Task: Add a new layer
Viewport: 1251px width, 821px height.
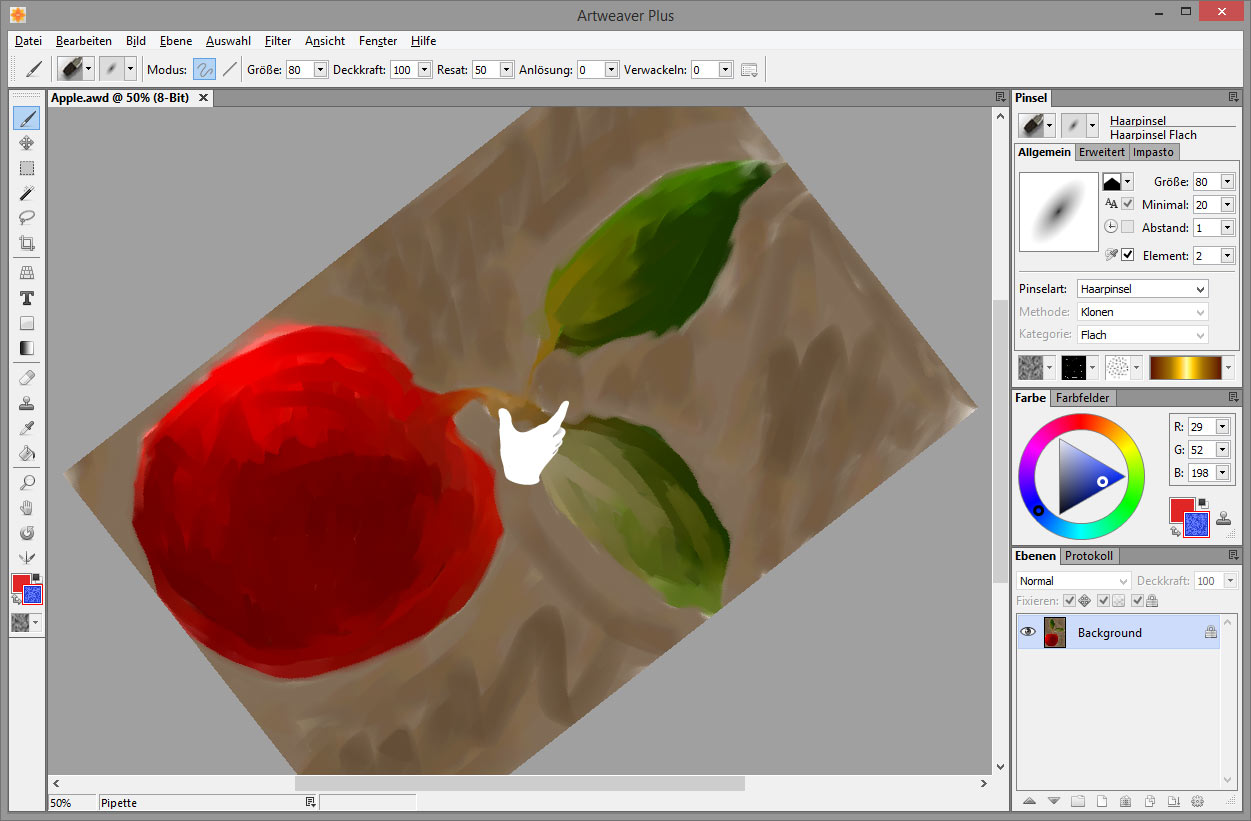Action: click(x=1101, y=801)
